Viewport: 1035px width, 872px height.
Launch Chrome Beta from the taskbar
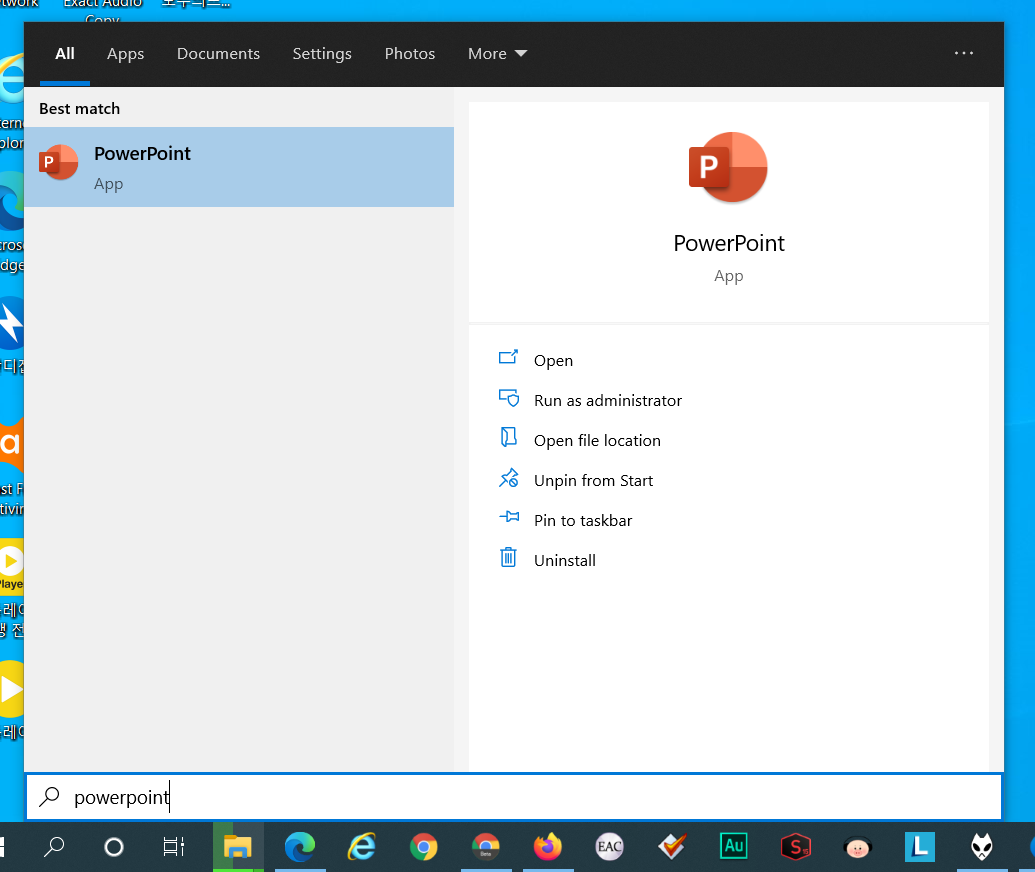tap(486, 847)
